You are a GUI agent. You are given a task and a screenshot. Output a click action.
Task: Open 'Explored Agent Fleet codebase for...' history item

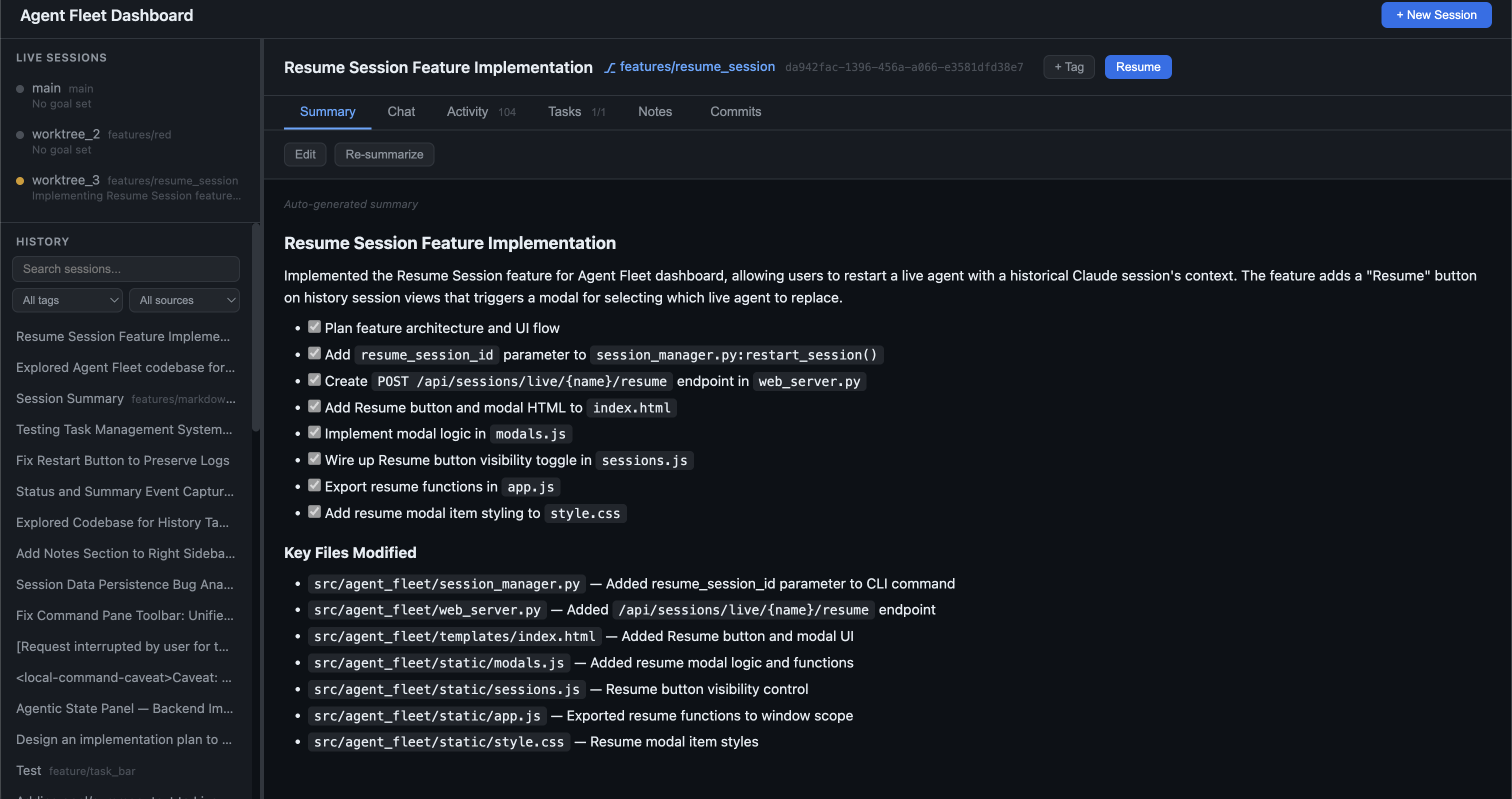125,367
